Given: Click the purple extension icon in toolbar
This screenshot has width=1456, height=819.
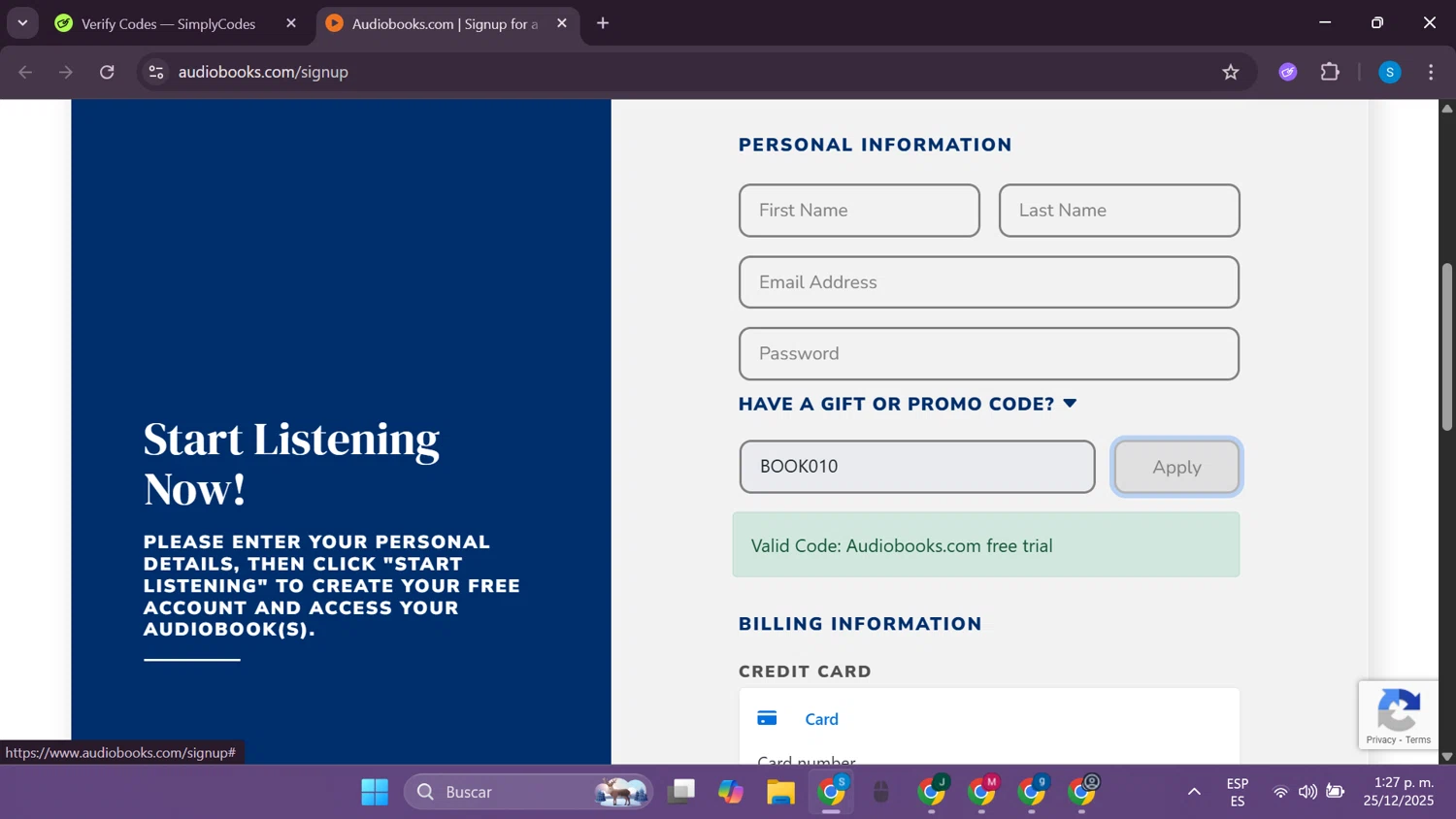Looking at the screenshot, I should (x=1287, y=72).
